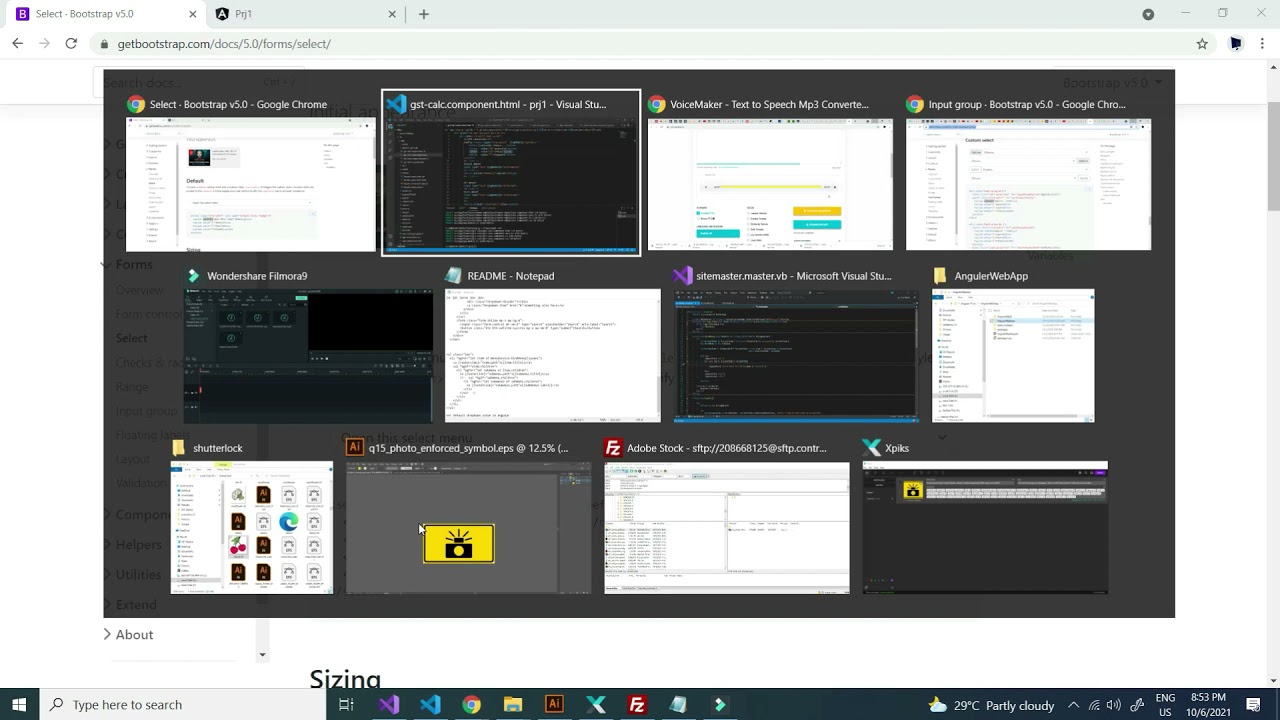Open File Explorer from the taskbar
The height and width of the screenshot is (720, 1280).
point(513,705)
